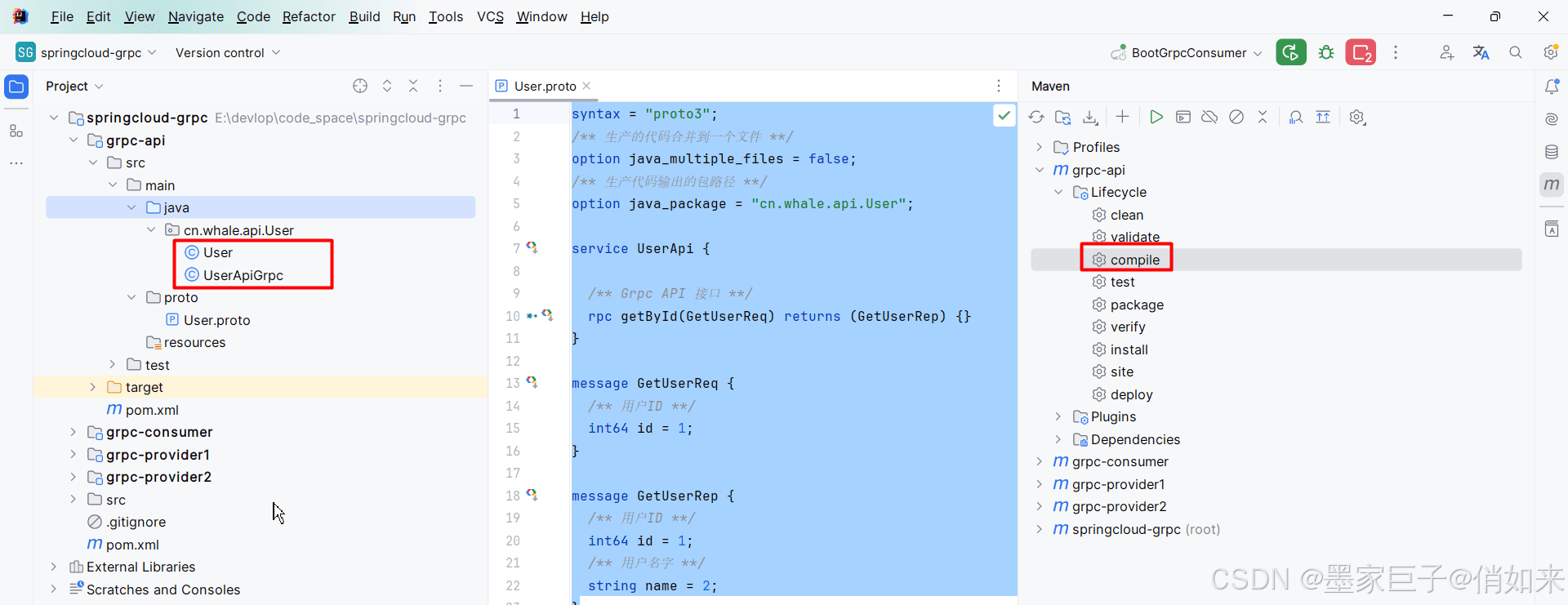The width and height of the screenshot is (1568, 605).
Task: Rerun BootGrpcConsumer with the green button
Action: (1291, 53)
